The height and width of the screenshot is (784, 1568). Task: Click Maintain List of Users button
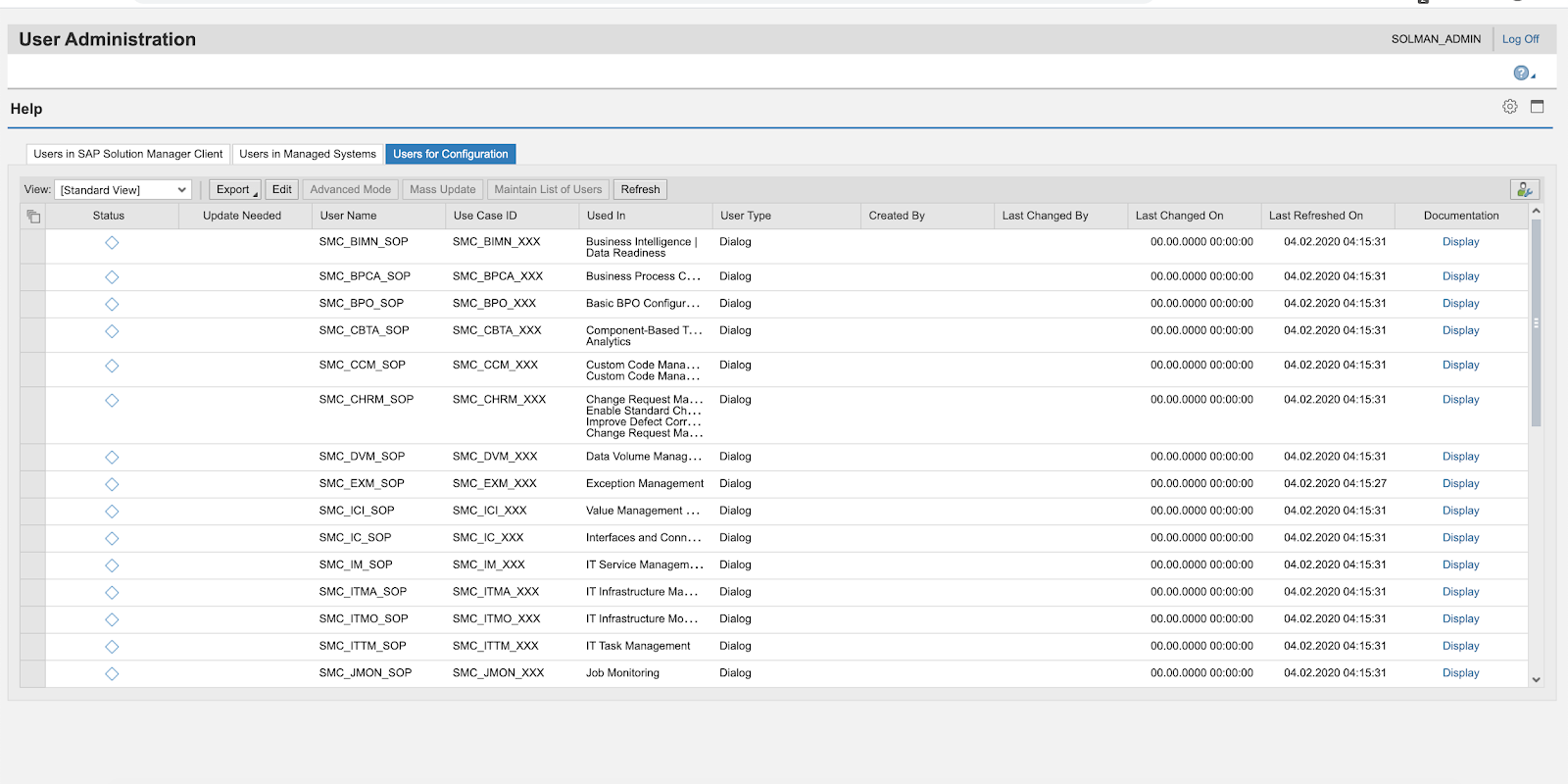[x=548, y=189]
